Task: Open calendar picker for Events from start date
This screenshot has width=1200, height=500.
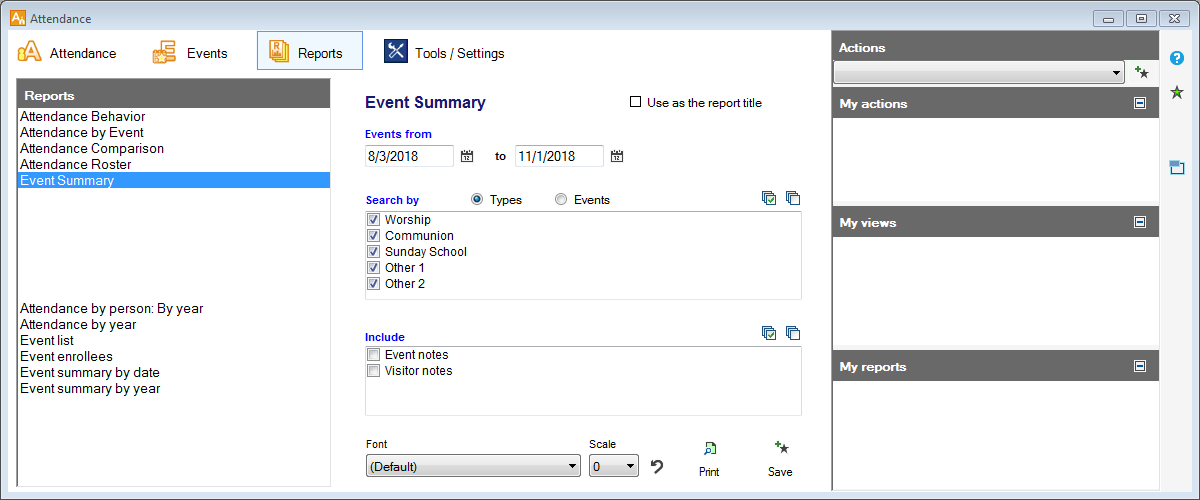Action: tap(467, 156)
